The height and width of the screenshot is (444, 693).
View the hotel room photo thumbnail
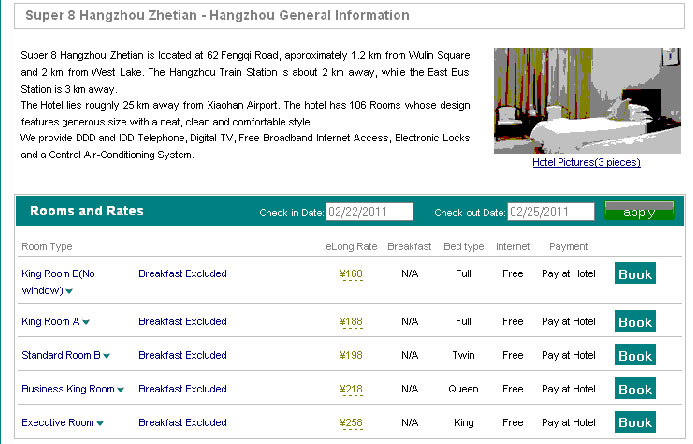[x=587, y=101]
